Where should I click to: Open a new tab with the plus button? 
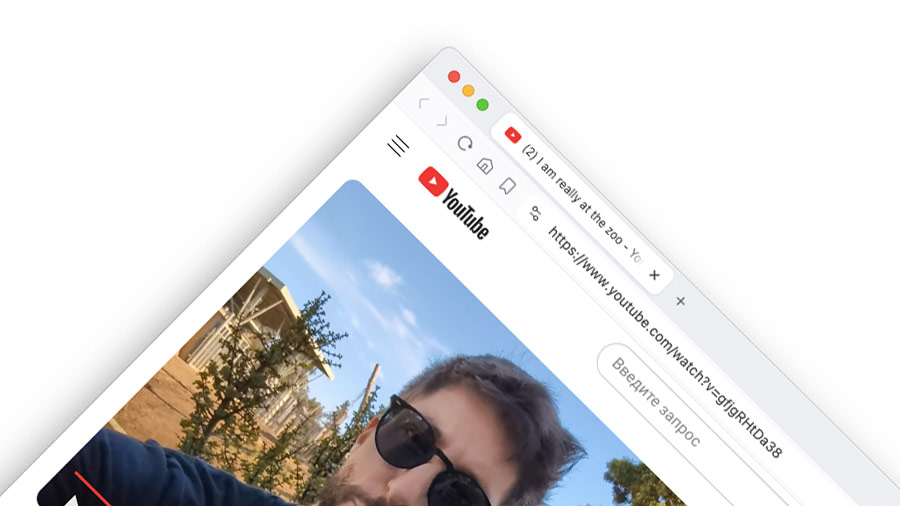click(x=681, y=301)
